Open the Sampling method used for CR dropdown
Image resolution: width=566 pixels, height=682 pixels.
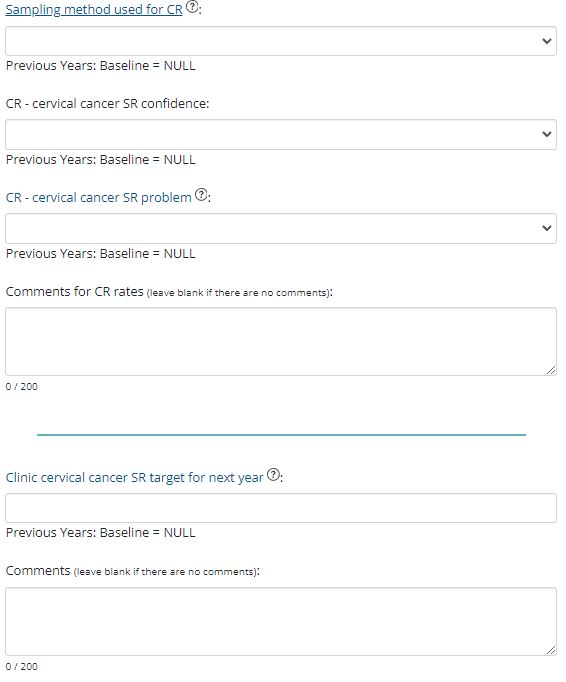click(x=281, y=41)
